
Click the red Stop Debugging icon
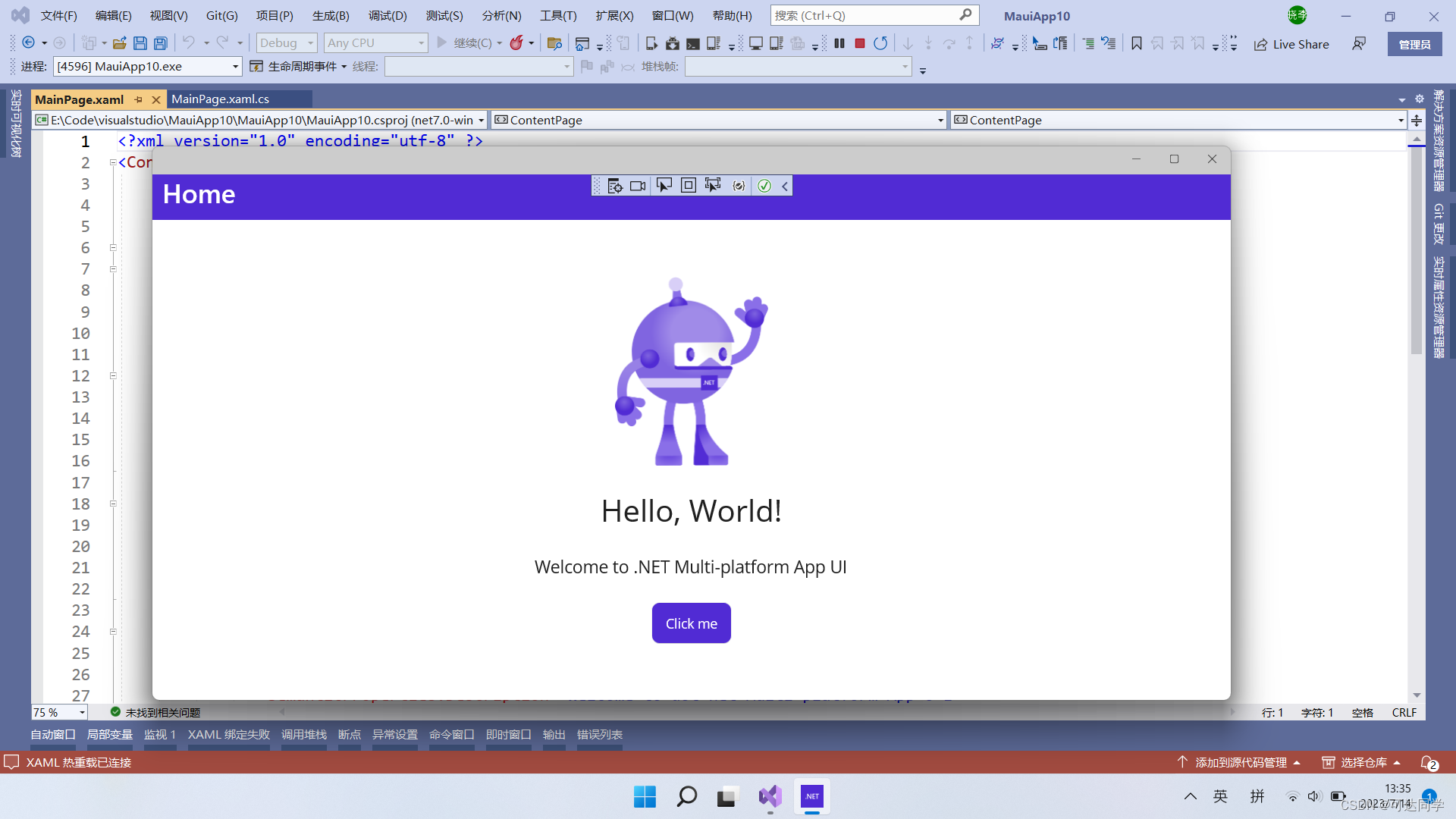coord(860,43)
